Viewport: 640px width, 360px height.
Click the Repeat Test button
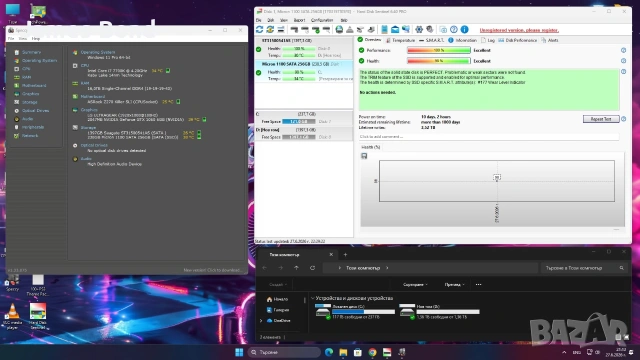coord(601,119)
